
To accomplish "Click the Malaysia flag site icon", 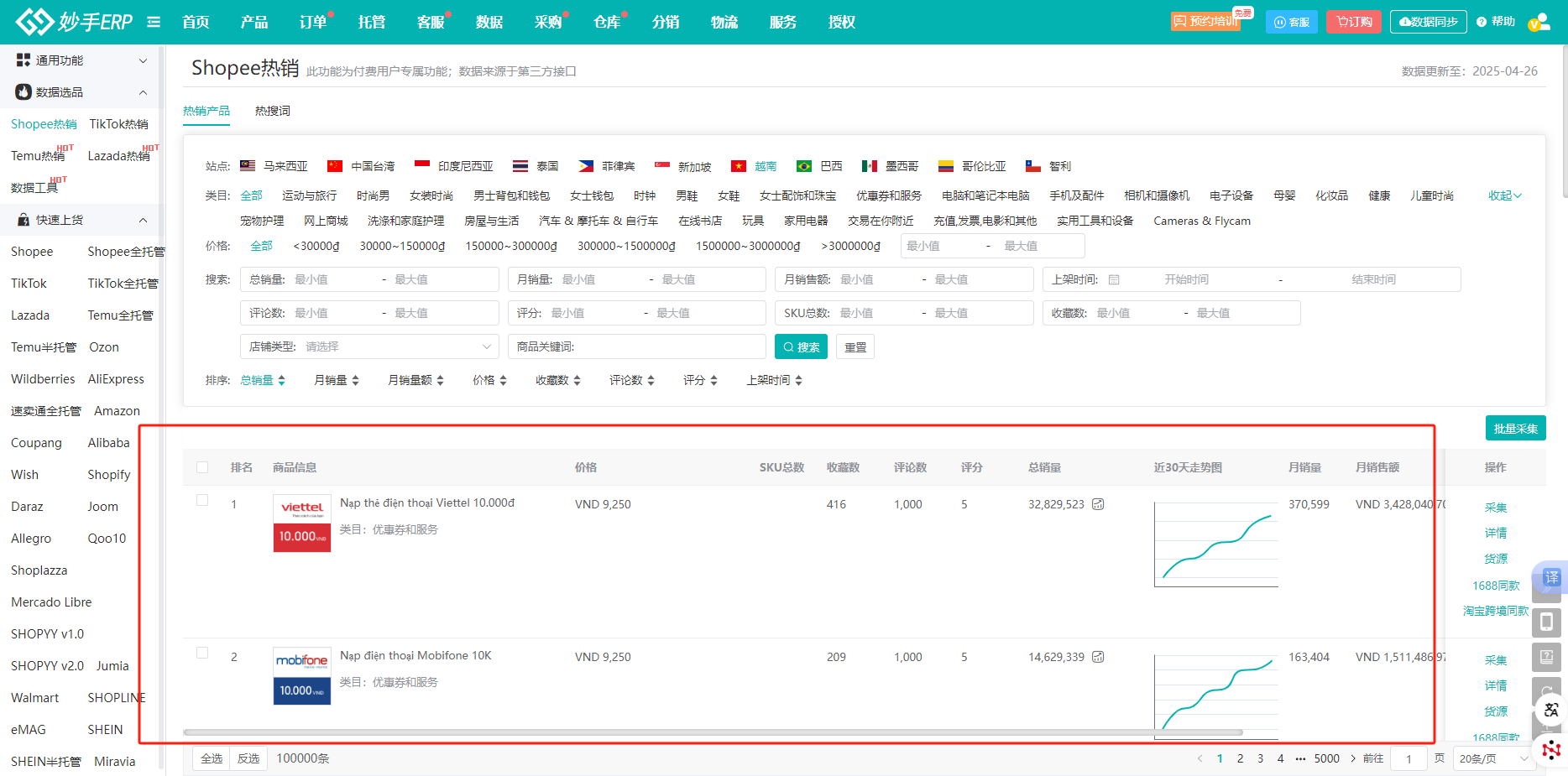I will tap(248, 166).
